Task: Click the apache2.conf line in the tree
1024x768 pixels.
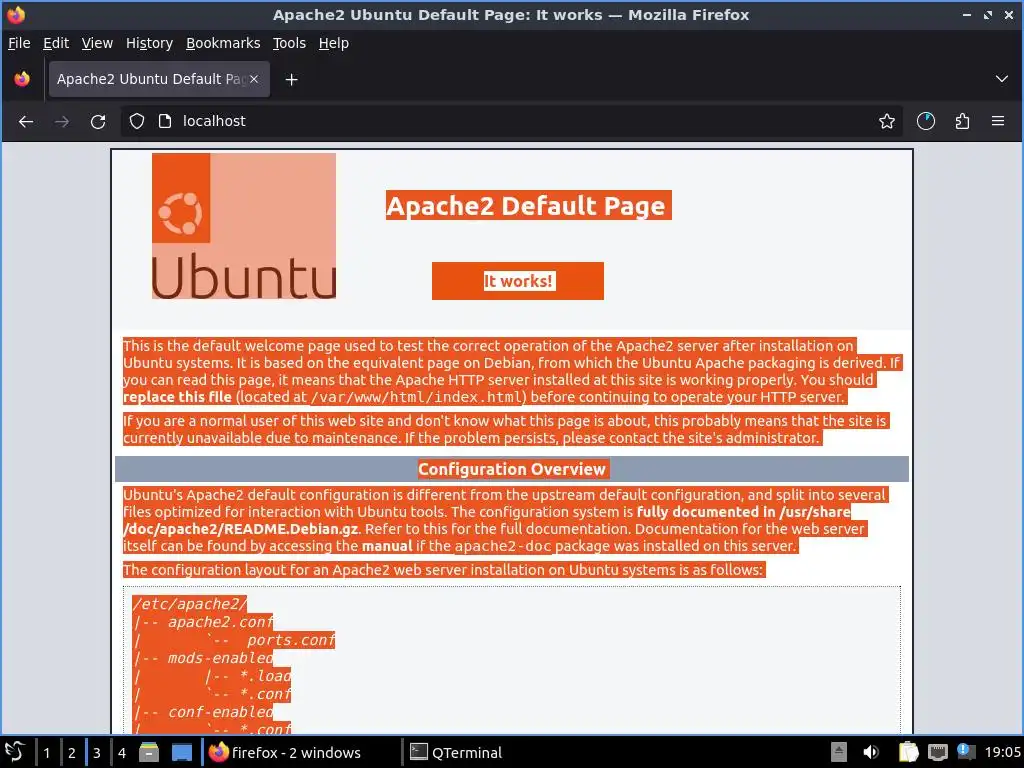Action: (220, 622)
